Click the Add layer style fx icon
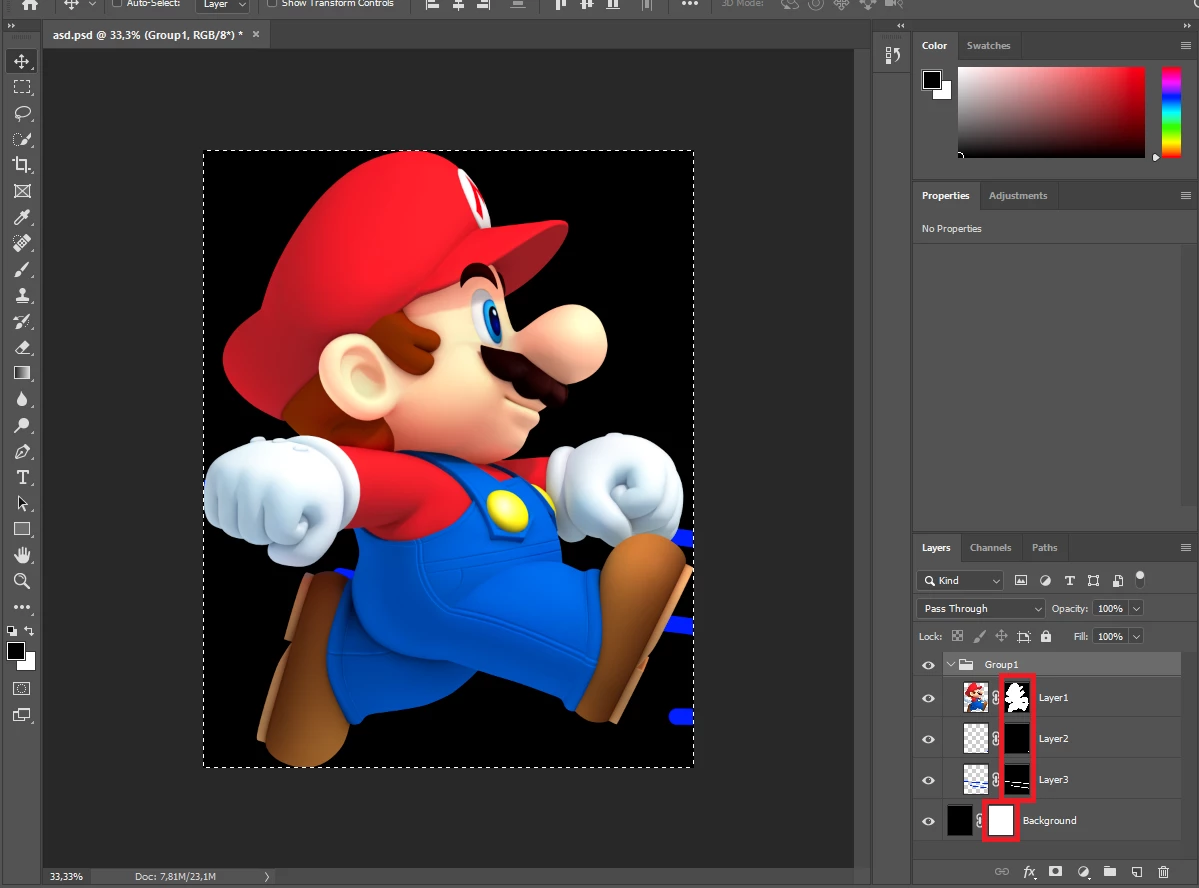This screenshot has width=1199, height=888. 1029,872
